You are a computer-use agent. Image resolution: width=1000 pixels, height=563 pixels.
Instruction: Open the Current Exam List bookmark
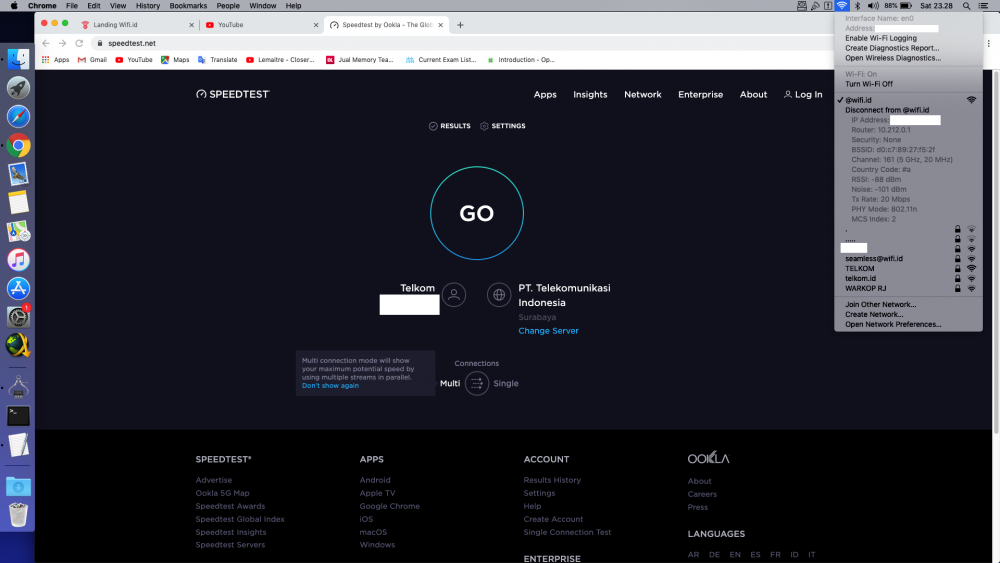[x=441, y=60]
